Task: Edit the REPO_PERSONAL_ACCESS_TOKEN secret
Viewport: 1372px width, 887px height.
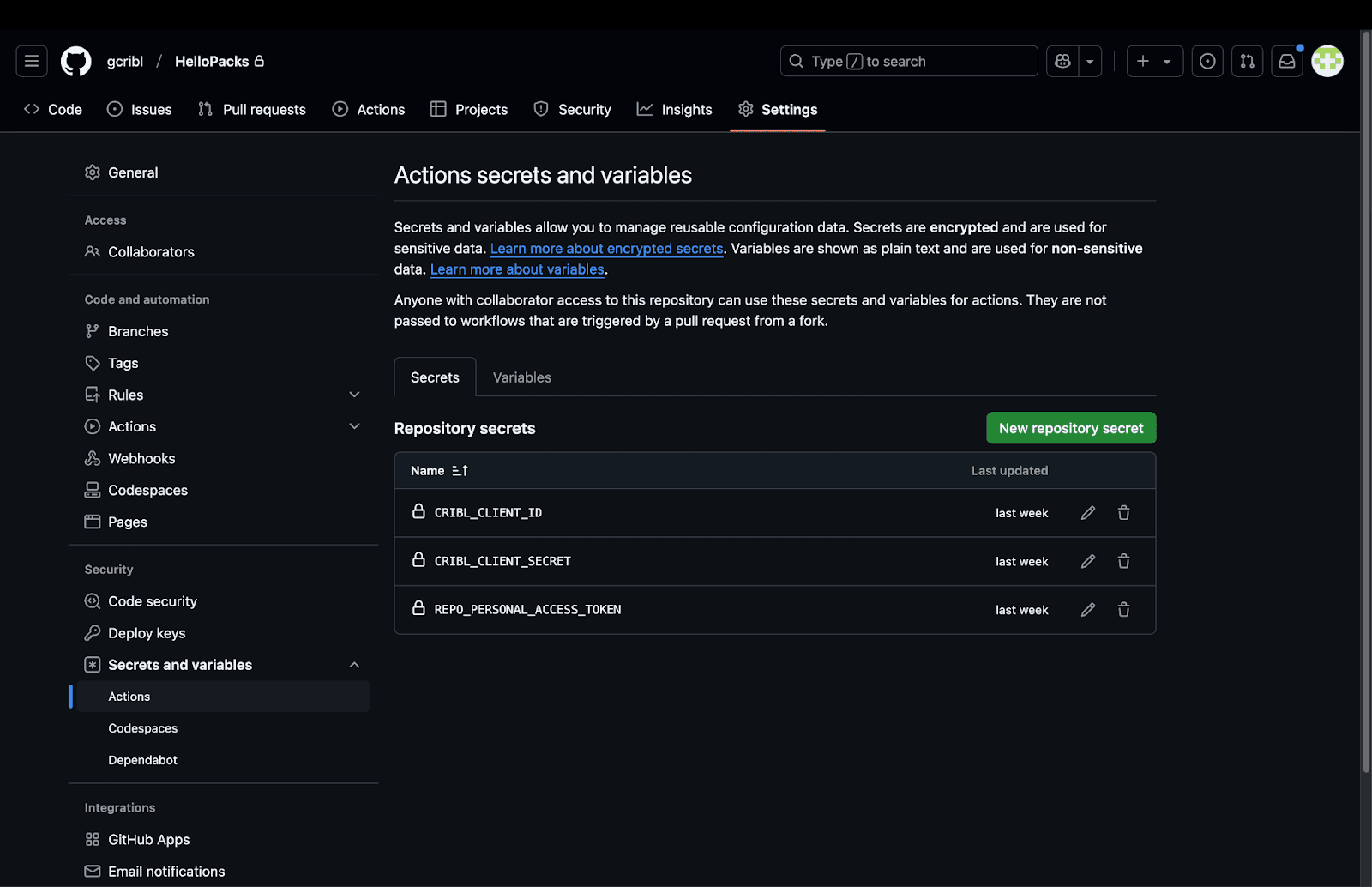Action: tap(1087, 610)
